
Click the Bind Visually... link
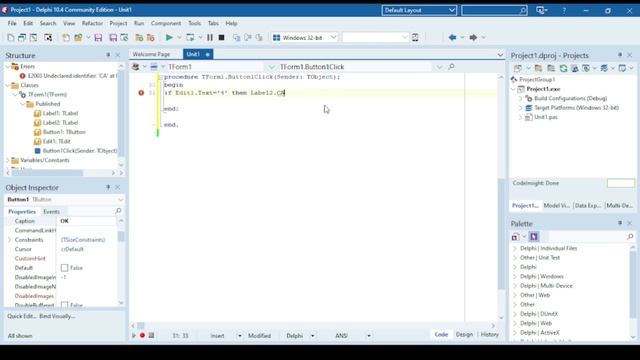coord(57,316)
